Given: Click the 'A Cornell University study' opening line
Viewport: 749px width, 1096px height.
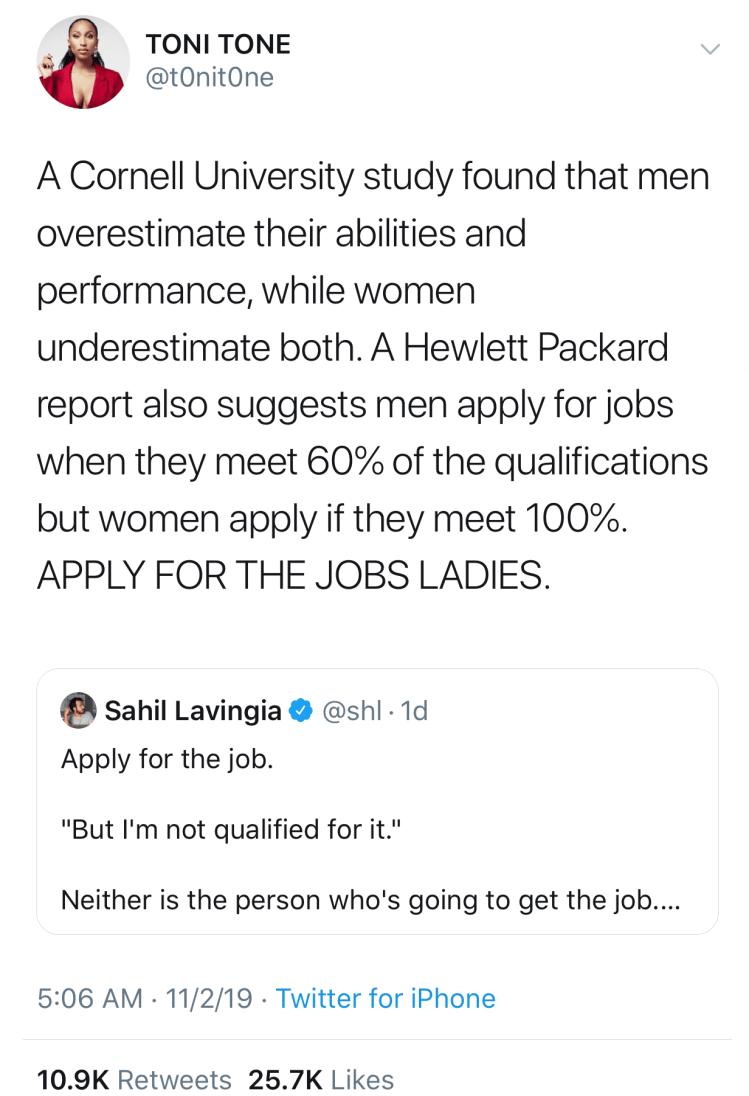Looking at the screenshot, I should click(x=372, y=177).
